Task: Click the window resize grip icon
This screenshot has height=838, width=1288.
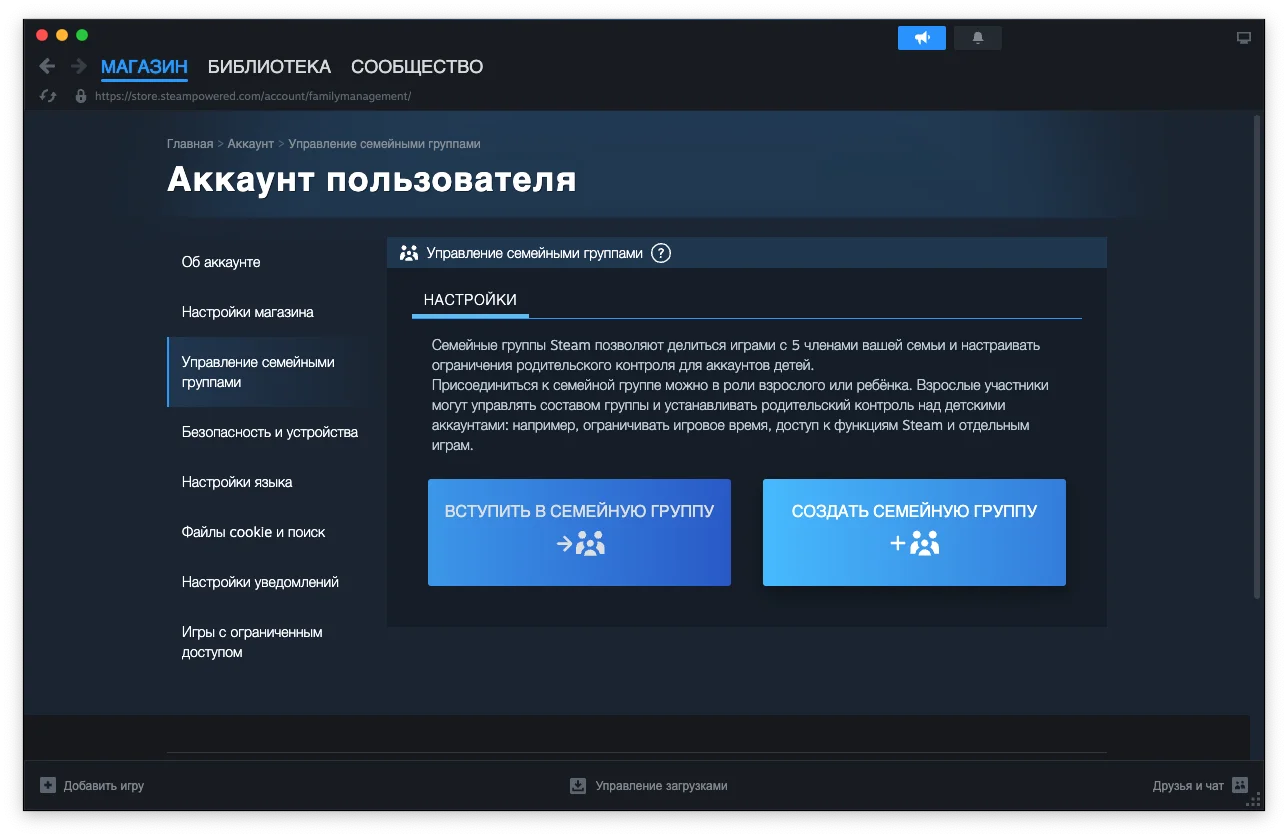Action: pos(1254,800)
